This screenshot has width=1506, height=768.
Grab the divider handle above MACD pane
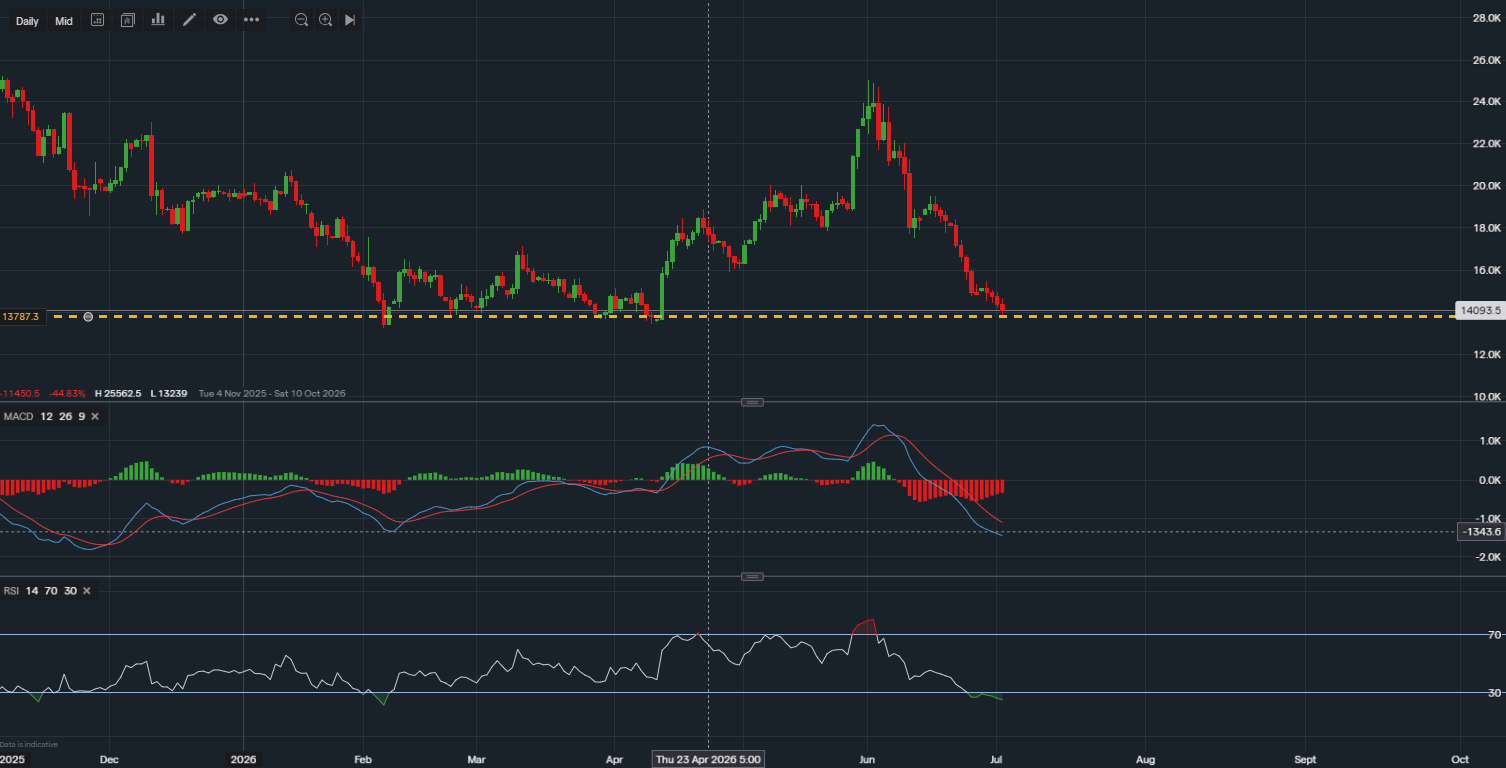[752, 402]
